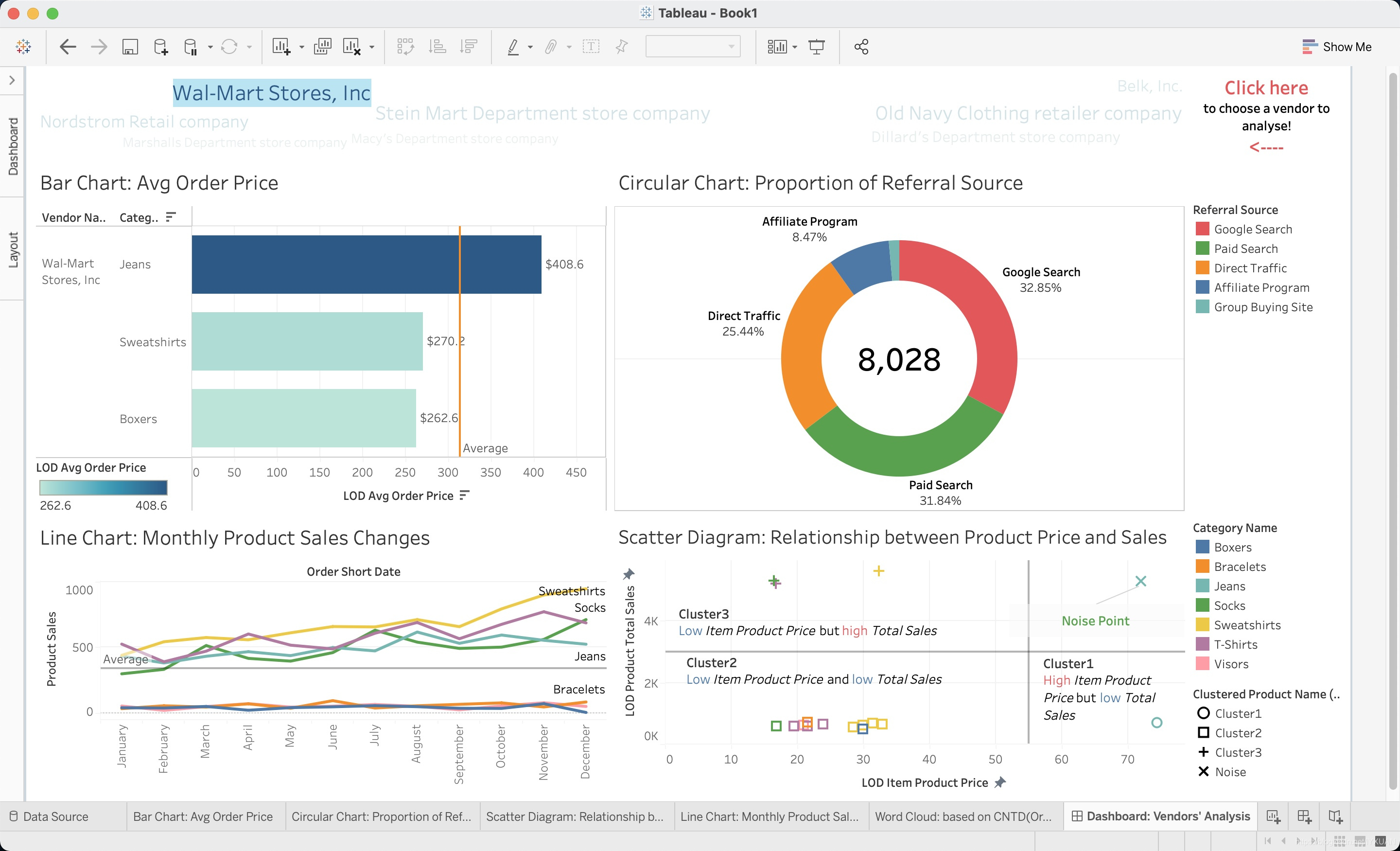Click the Group Members paperclip icon

550,47
